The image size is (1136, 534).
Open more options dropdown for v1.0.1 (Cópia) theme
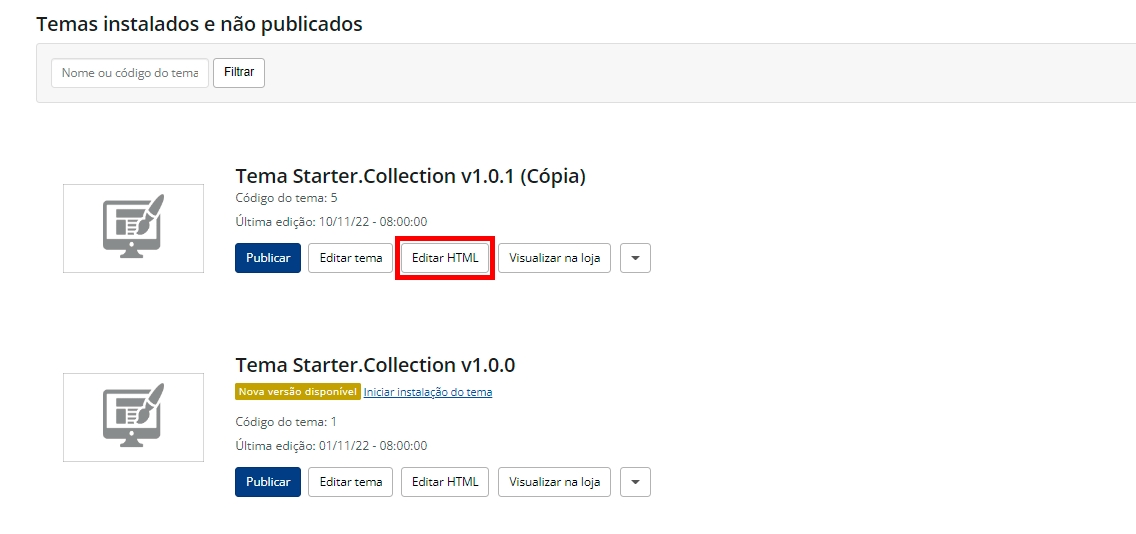(x=635, y=258)
